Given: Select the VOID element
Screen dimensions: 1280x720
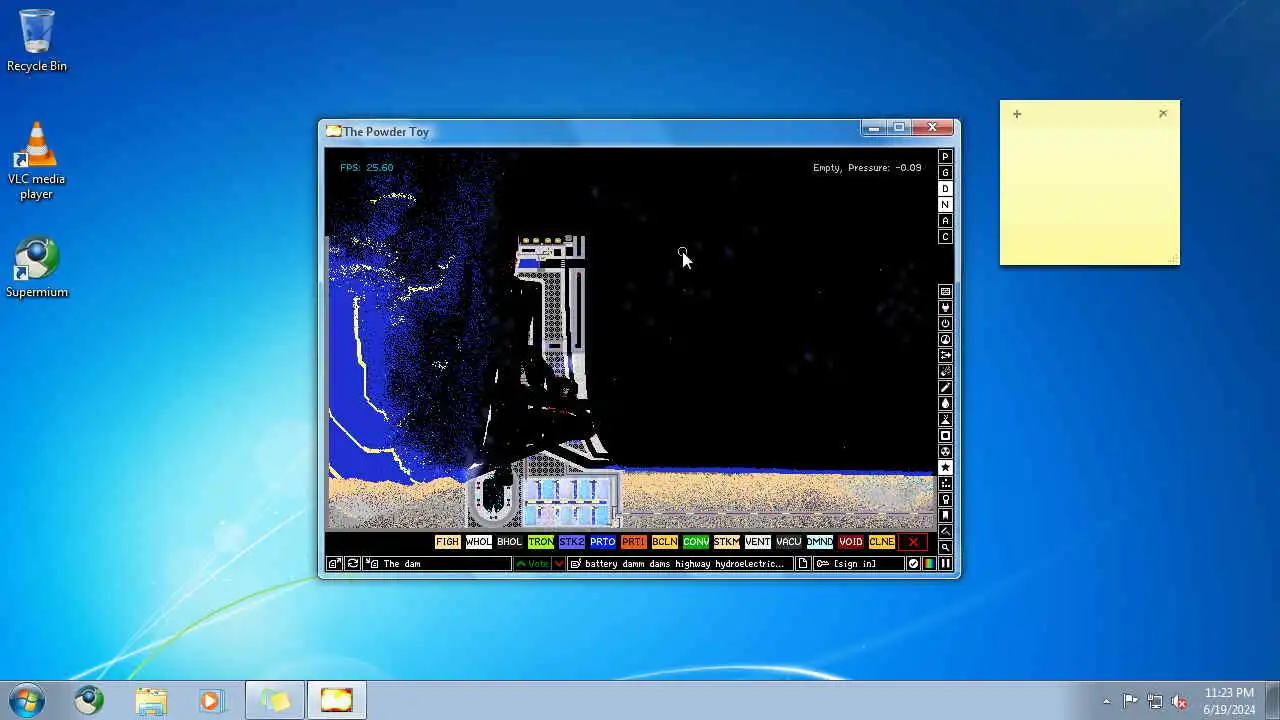Looking at the screenshot, I should [x=850, y=542].
